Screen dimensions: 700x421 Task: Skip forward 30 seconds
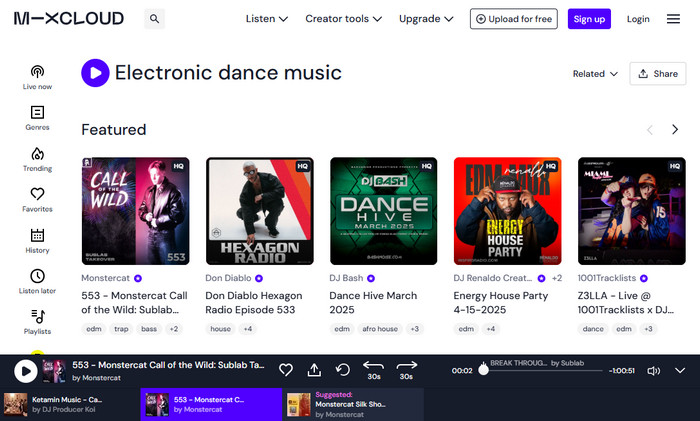[406, 370]
